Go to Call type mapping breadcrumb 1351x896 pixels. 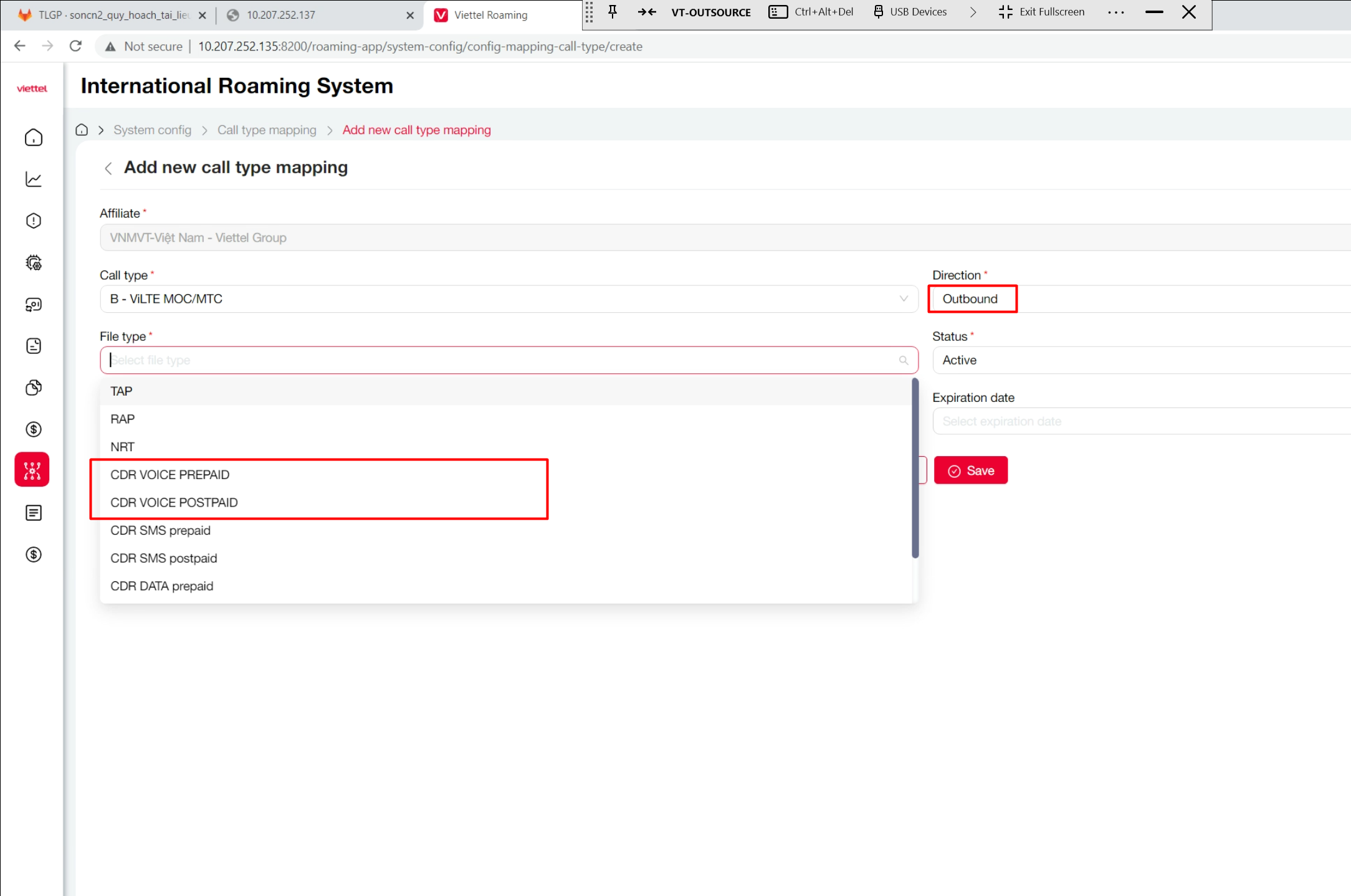click(x=267, y=130)
